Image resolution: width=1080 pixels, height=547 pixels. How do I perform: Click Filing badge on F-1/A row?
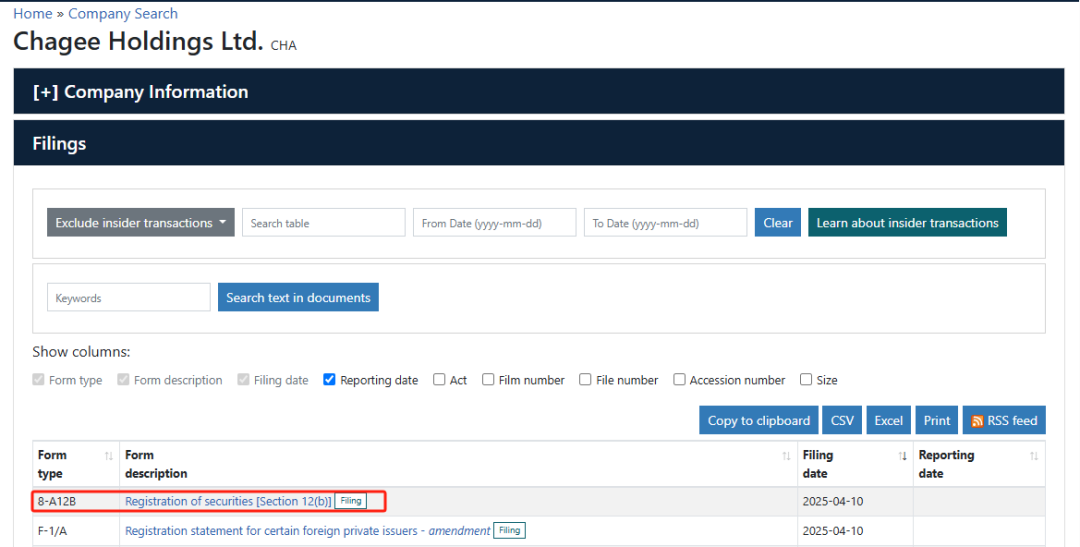tap(510, 530)
